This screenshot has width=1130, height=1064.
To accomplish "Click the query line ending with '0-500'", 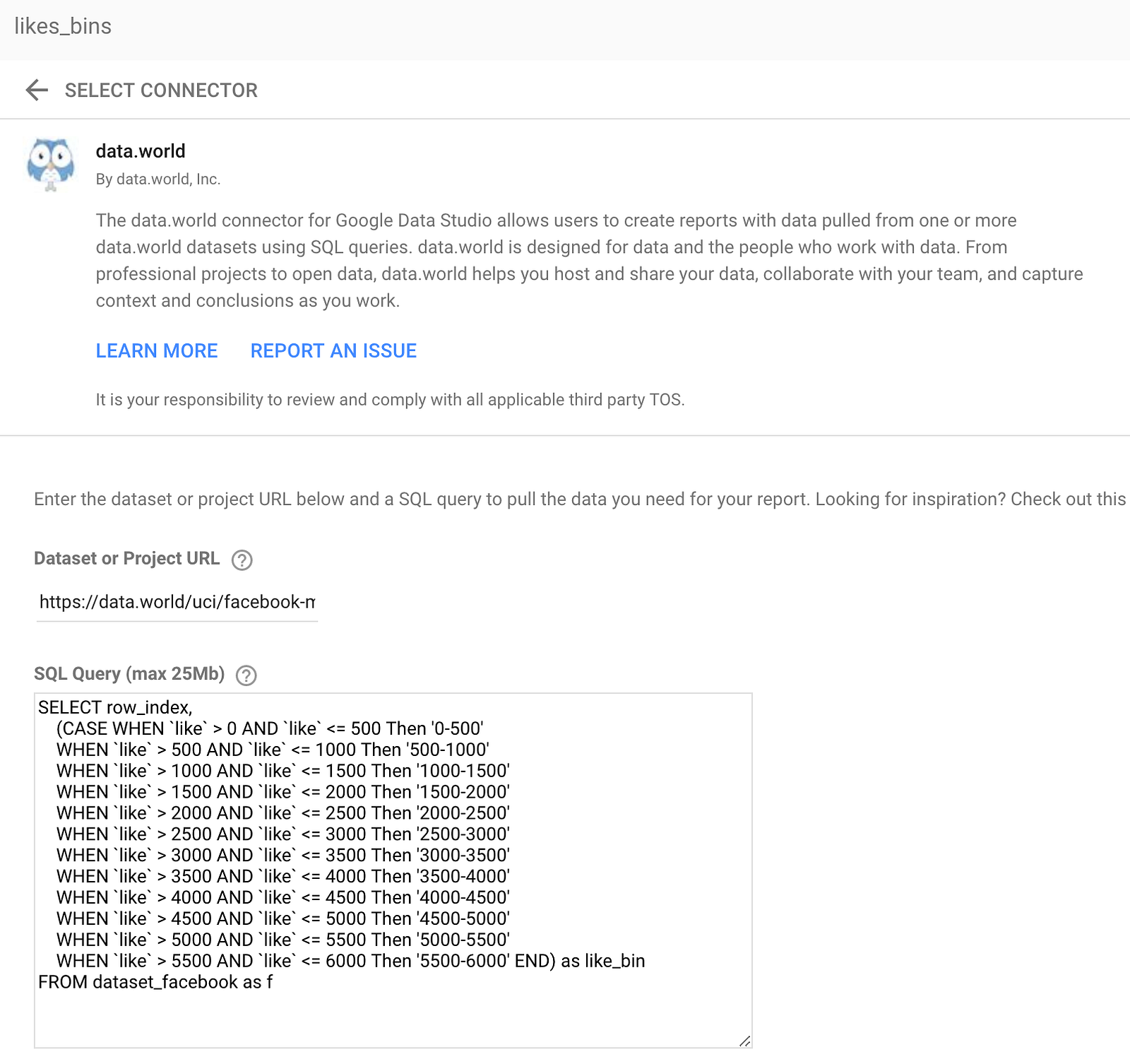I will (270, 728).
